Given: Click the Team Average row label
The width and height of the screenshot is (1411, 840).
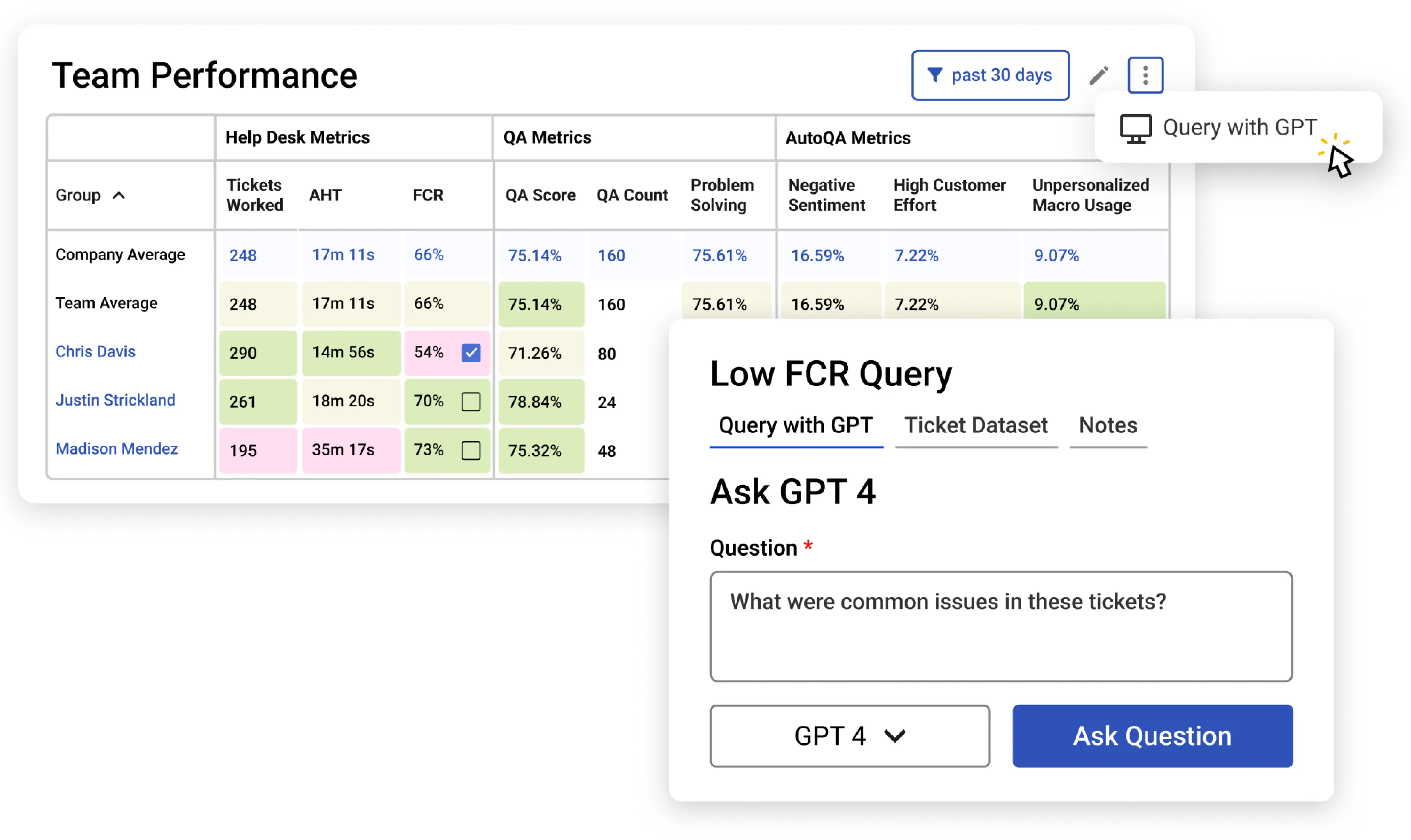Looking at the screenshot, I should (x=106, y=303).
